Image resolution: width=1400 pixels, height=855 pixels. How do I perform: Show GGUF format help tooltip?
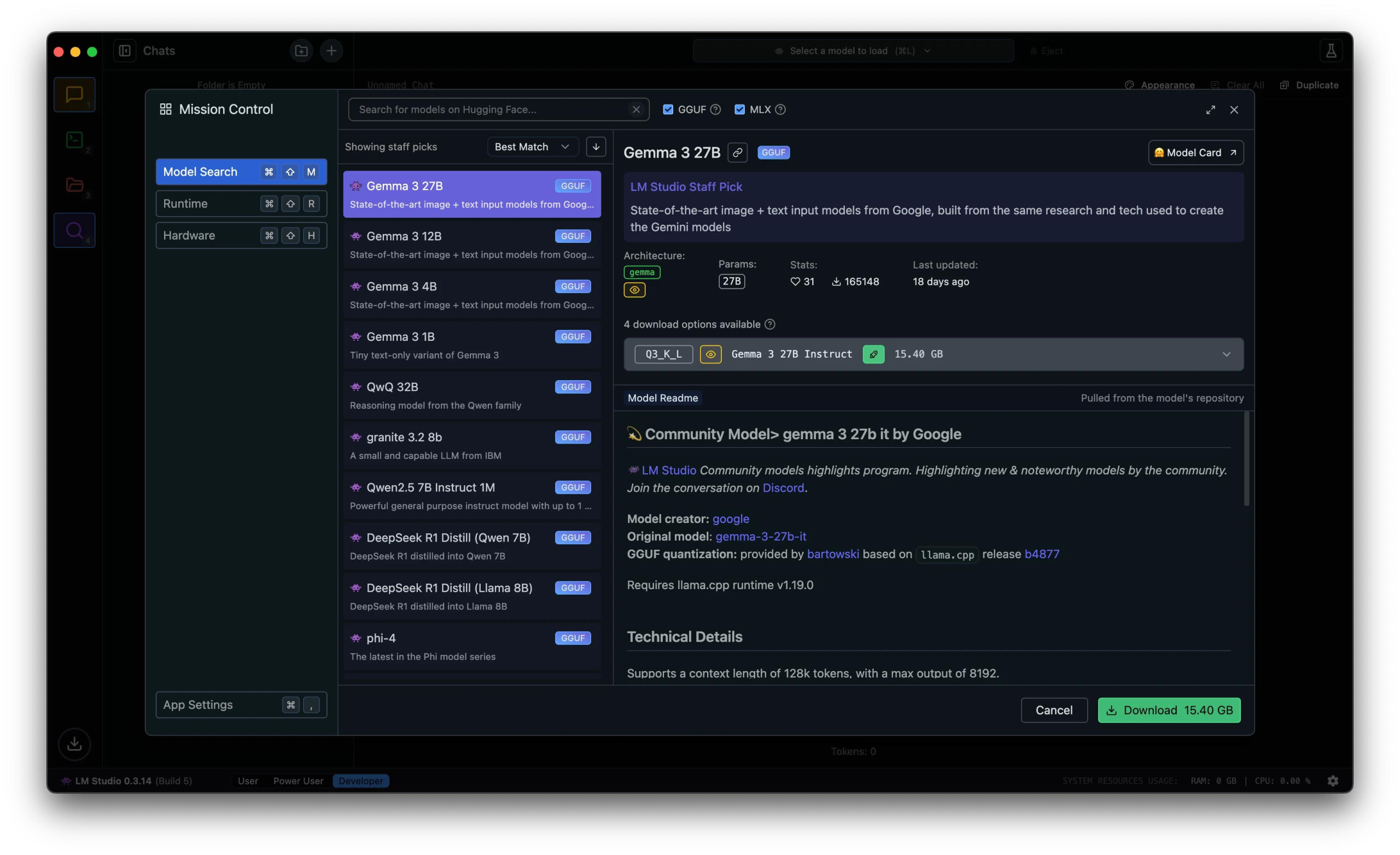click(715, 109)
